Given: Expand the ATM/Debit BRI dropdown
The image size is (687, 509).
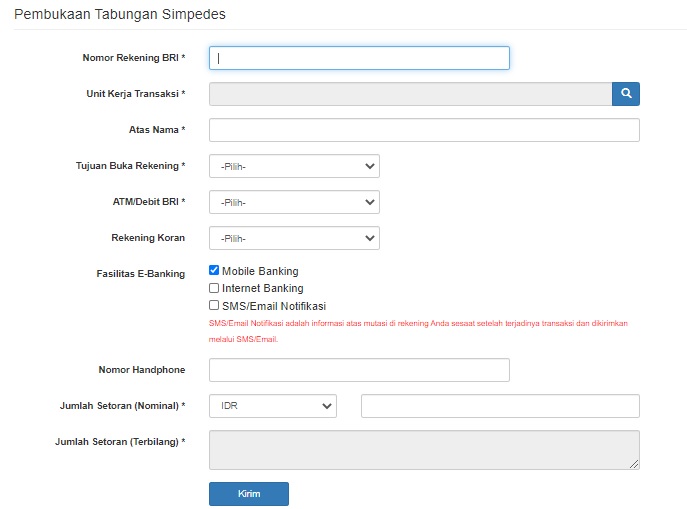Looking at the screenshot, I should (x=294, y=202).
